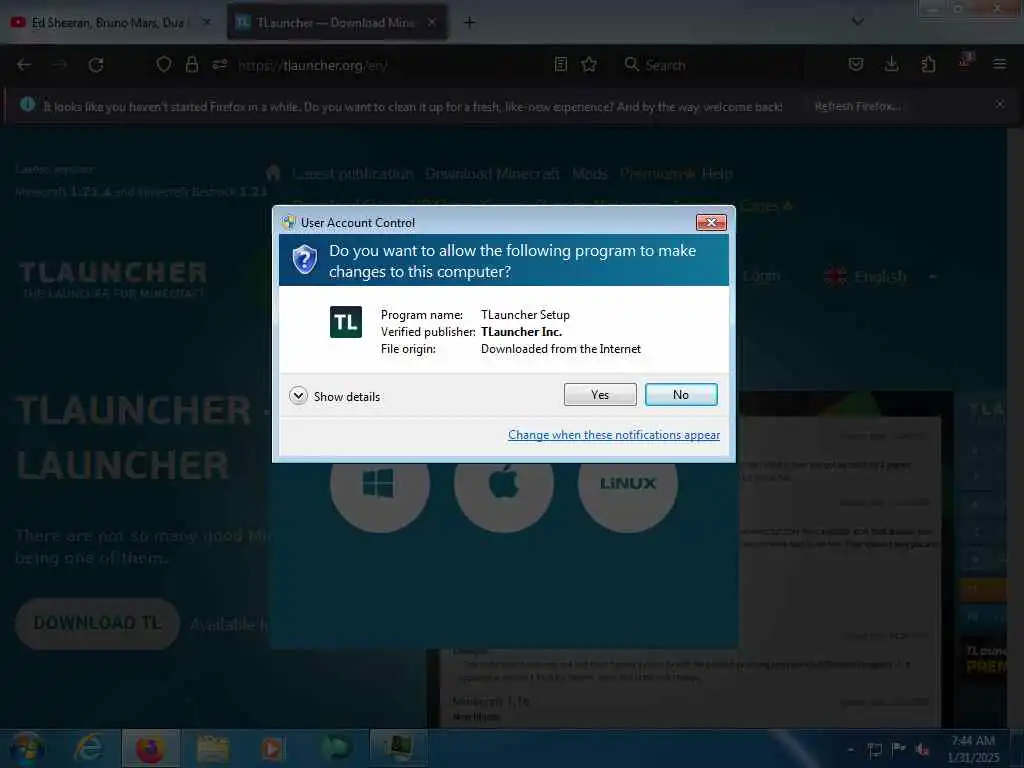
Task: Dismiss the Firefox refresh notification bar
Action: tap(999, 104)
